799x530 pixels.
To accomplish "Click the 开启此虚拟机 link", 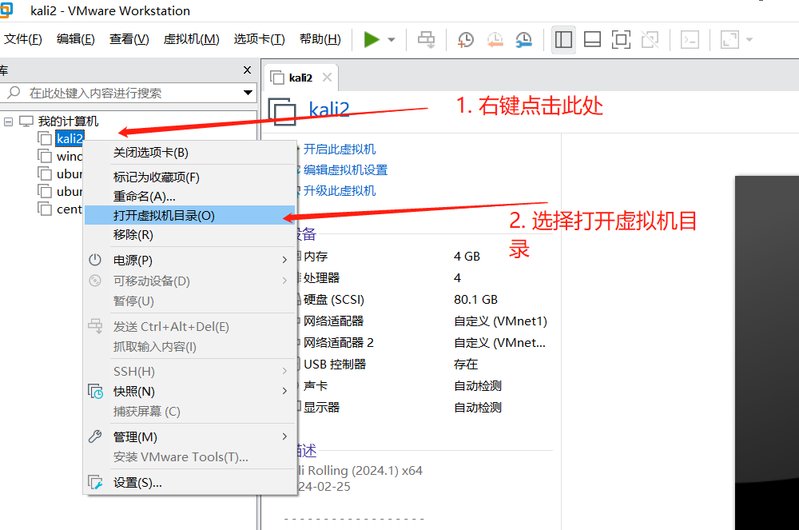I will point(339,149).
